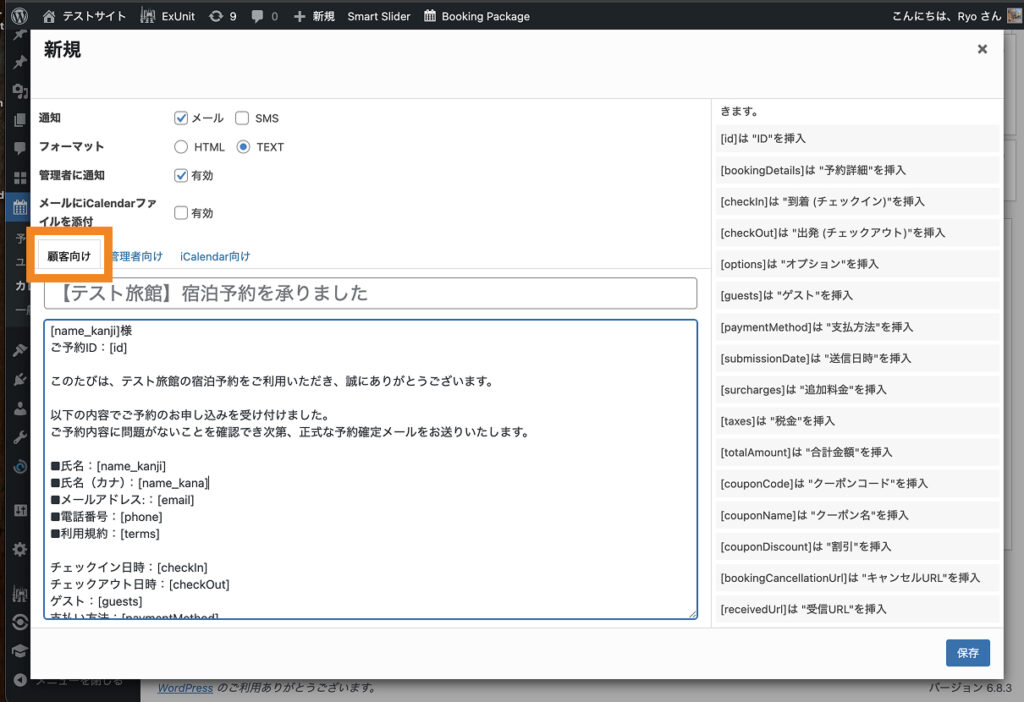
Task: Open Booking Package calendar icon in admin bar
Action: point(430,16)
